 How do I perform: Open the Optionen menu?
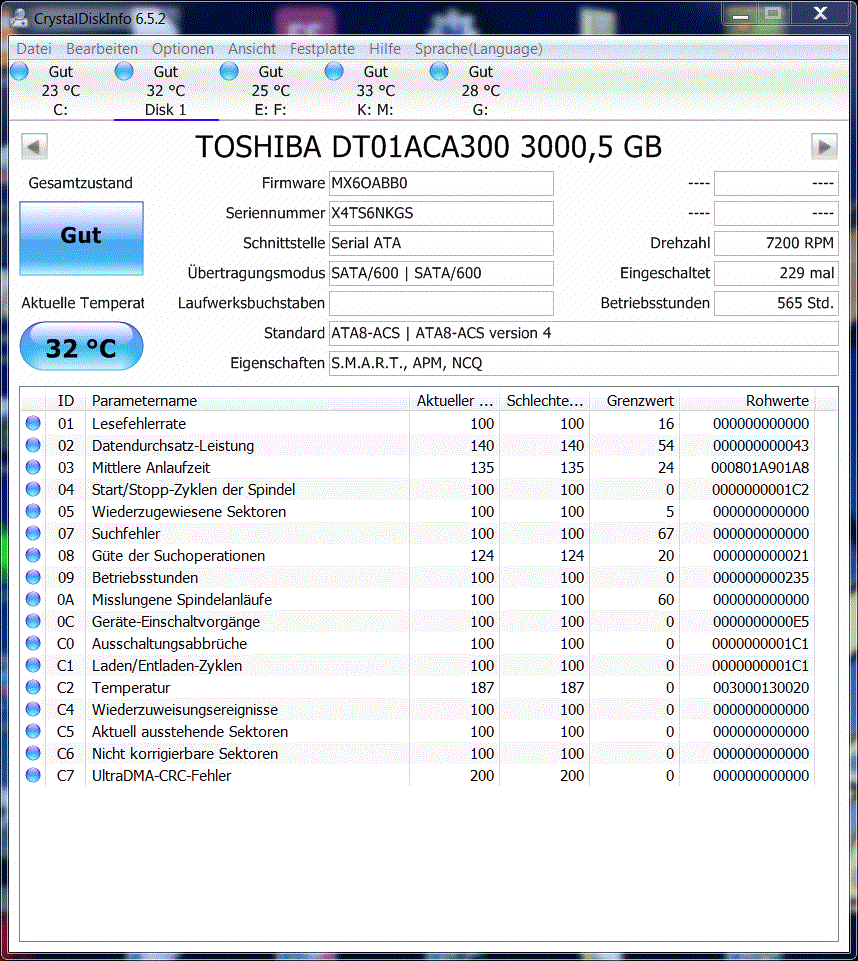click(x=183, y=48)
